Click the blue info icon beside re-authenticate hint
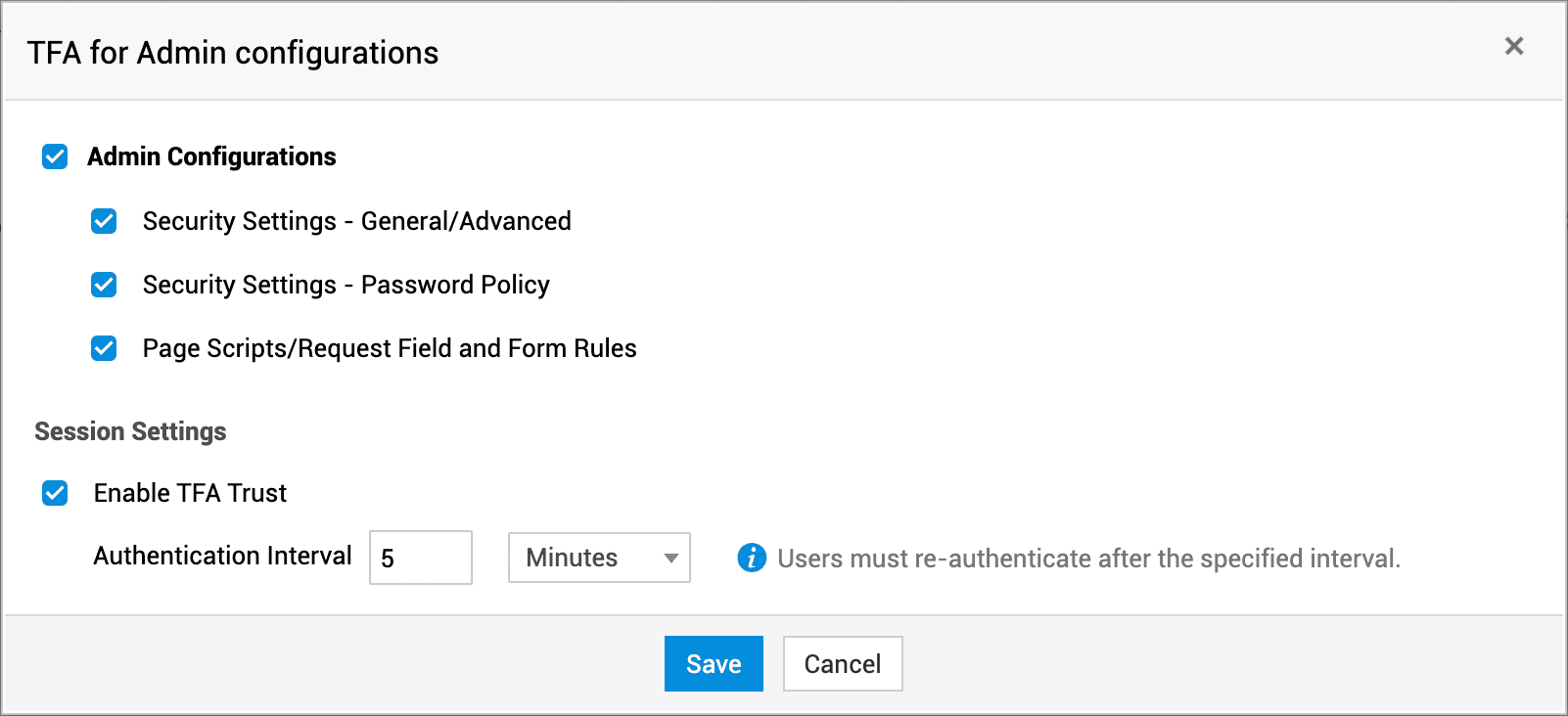The width and height of the screenshot is (1568, 716). (752, 558)
